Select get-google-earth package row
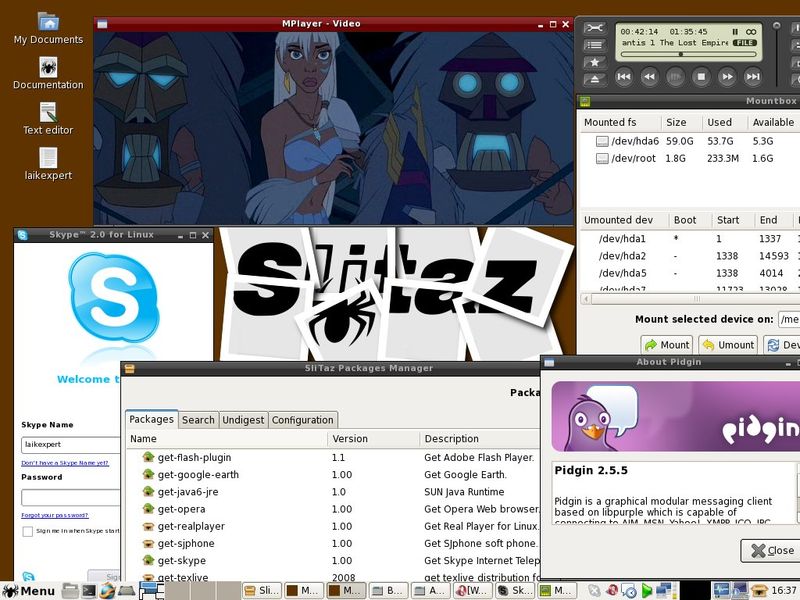Image resolution: width=800 pixels, height=600 pixels. pos(333,474)
